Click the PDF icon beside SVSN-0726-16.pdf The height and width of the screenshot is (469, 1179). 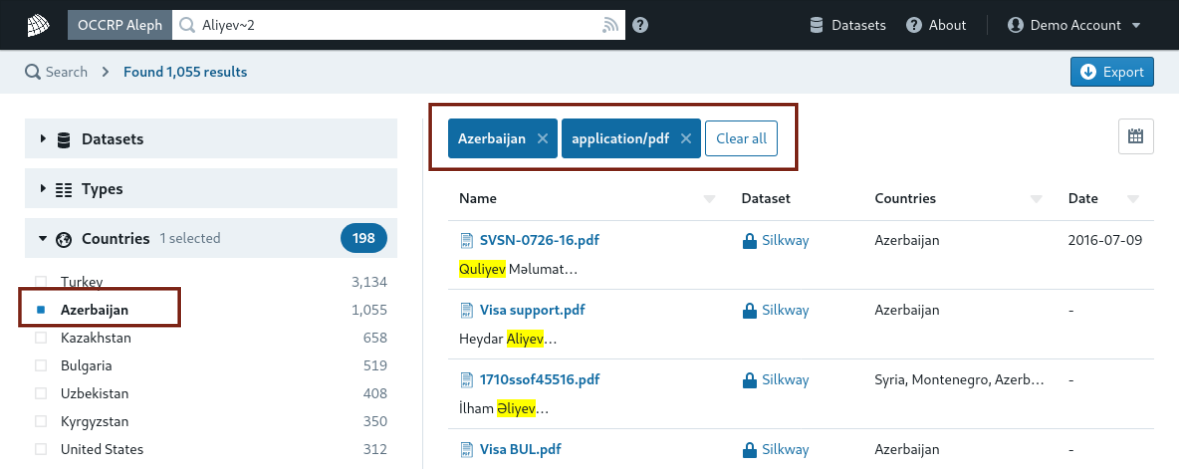coord(466,241)
